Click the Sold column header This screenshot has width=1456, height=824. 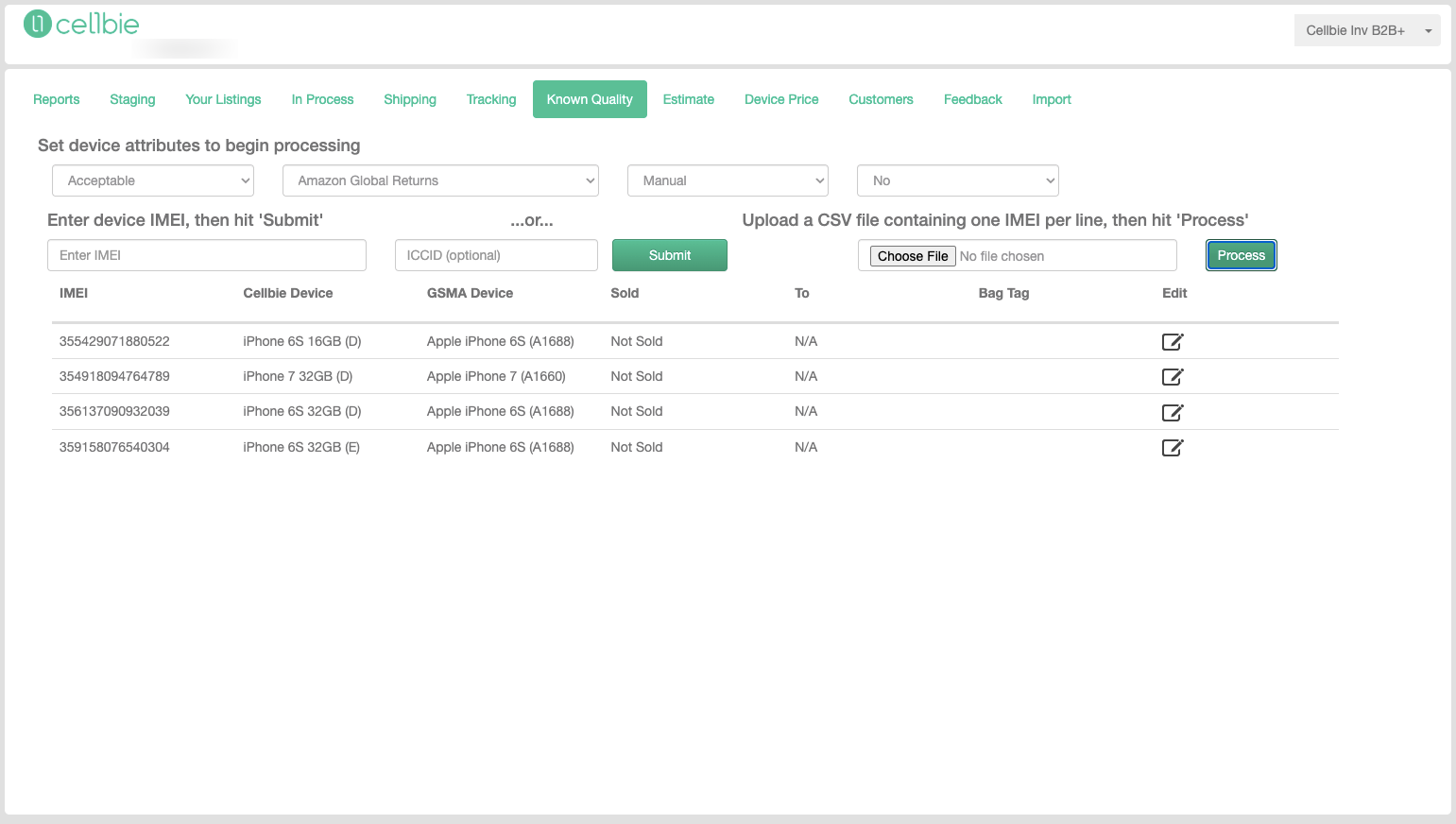pyautogui.click(x=625, y=293)
